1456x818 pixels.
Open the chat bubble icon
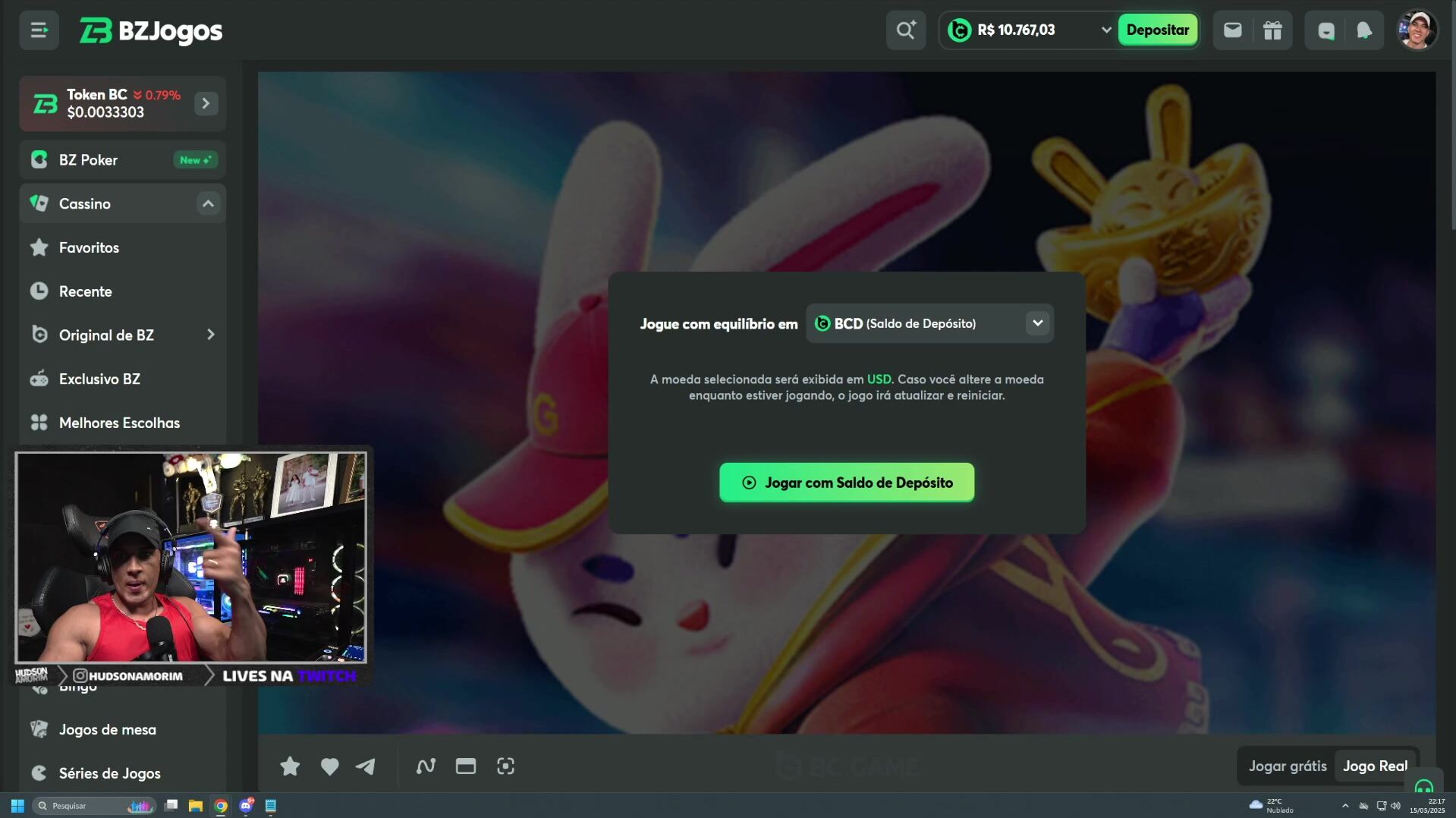1325,30
